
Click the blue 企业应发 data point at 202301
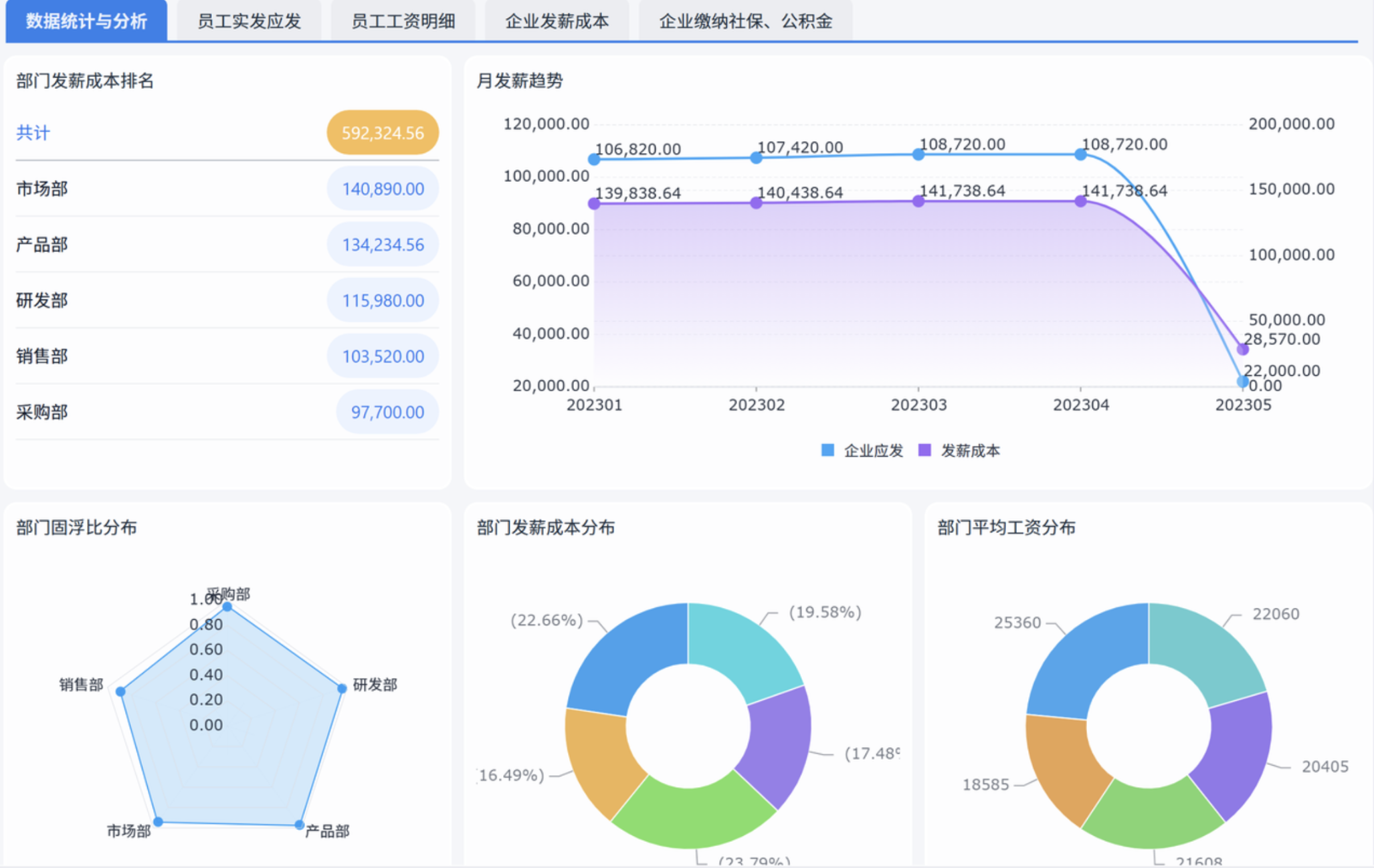tap(594, 159)
